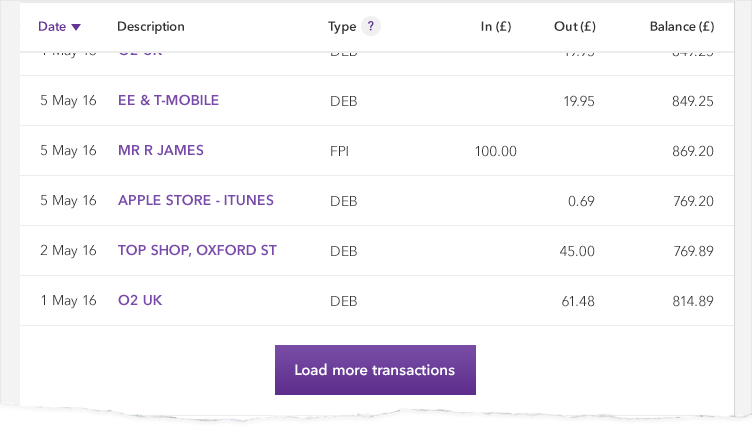752x432 pixels.
Task: Open the MR R JAMES transaction
Action: (x=161, y=150)
